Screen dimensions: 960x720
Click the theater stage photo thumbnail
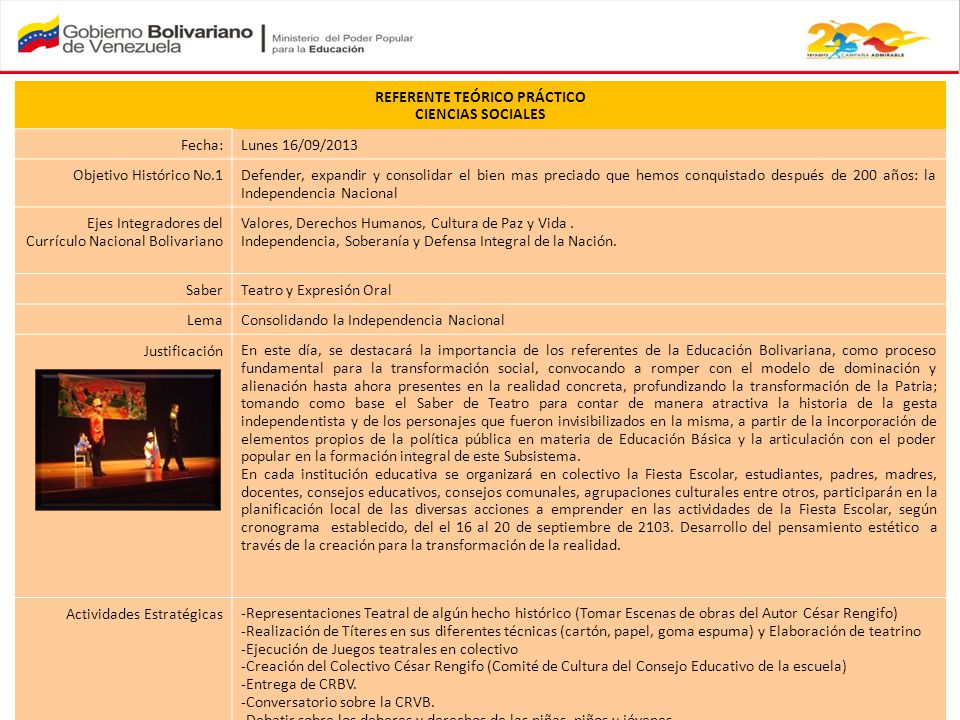click(x=128, y=440)
